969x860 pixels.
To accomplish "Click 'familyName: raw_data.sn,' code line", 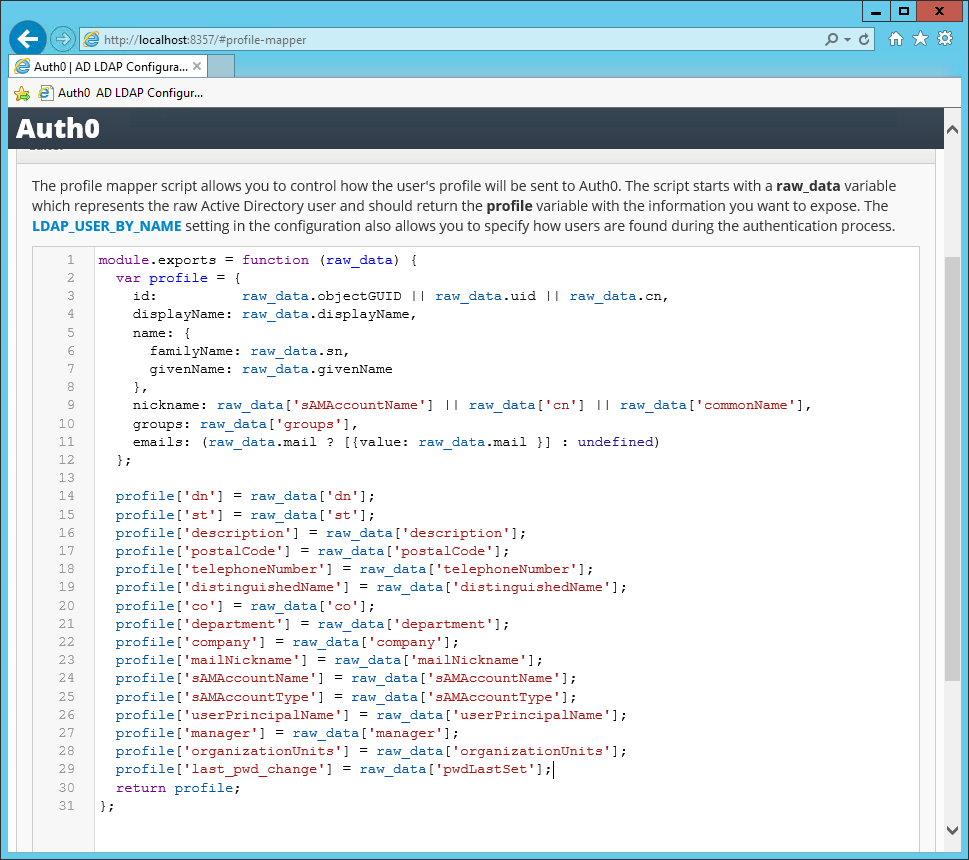I will 250,351.
